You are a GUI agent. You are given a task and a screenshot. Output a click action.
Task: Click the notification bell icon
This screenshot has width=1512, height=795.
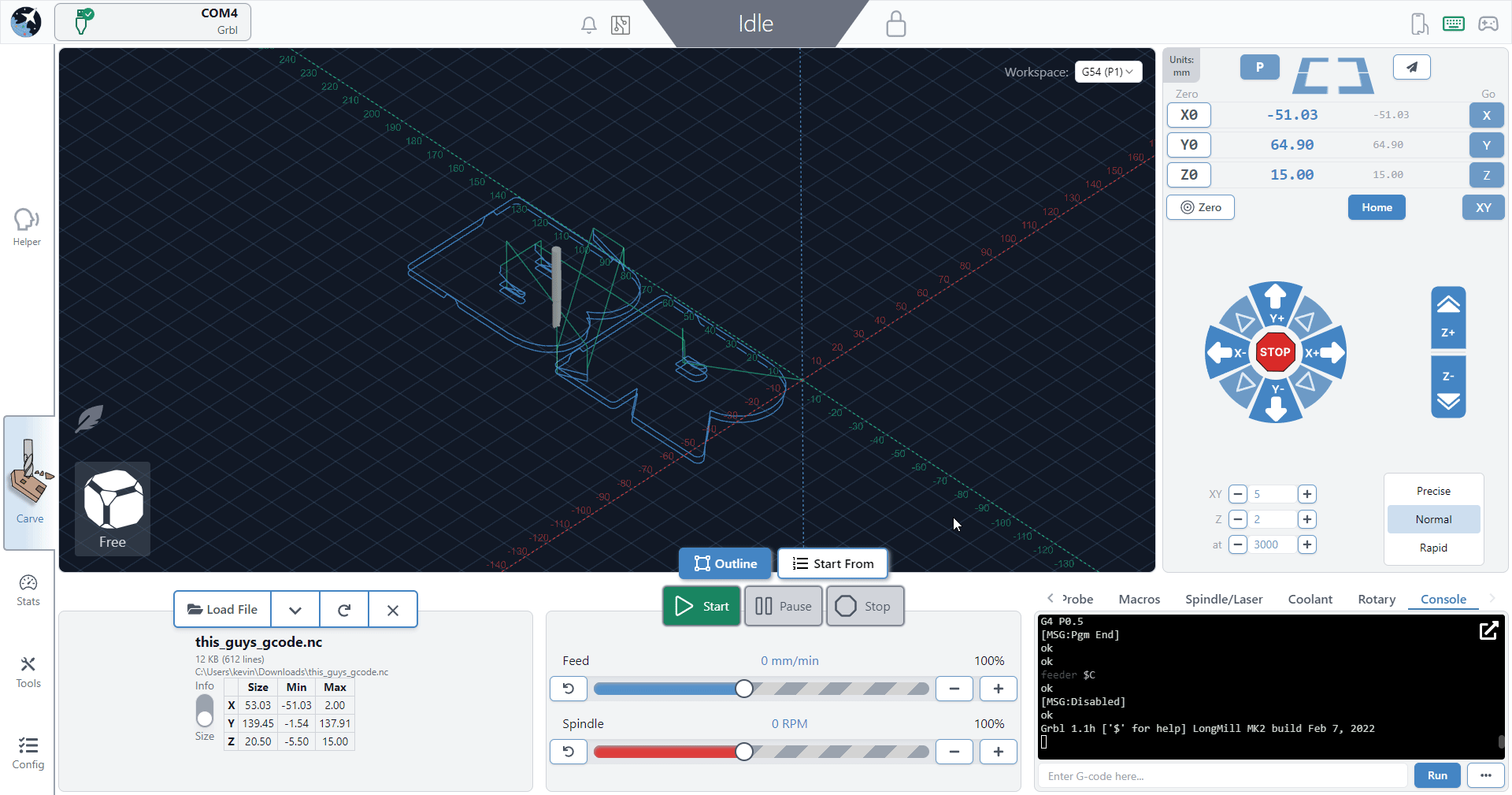coord(588,25)
